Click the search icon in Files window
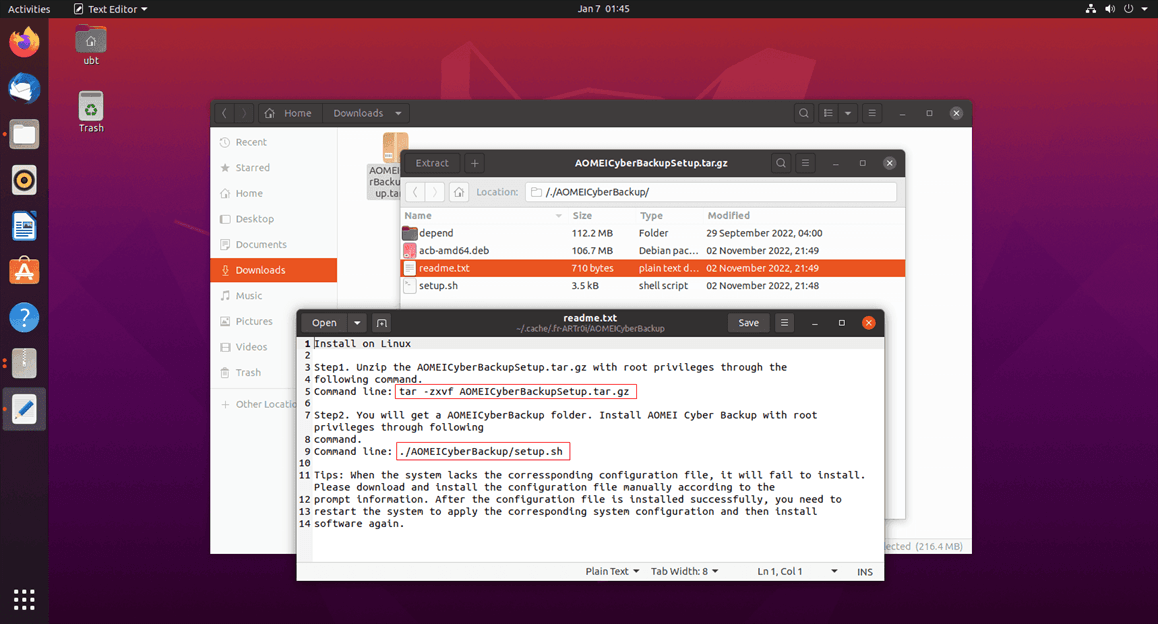1158x624 pixels. pyautogui.click(x=804, y=113)
